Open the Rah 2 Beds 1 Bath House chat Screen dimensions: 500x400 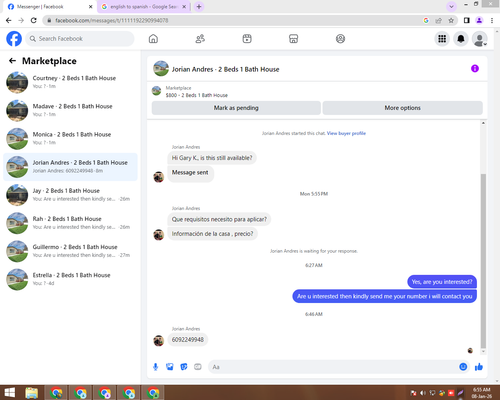[x=70, y=223]
